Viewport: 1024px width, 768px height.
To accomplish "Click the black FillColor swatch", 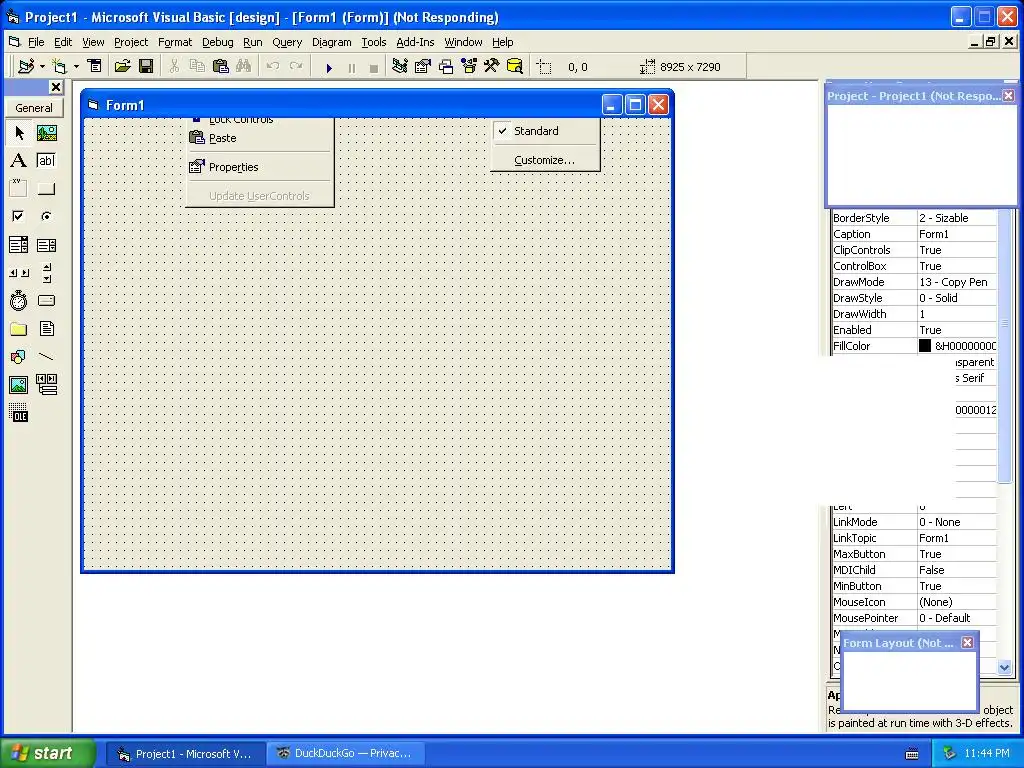I will tap(925, 346).
